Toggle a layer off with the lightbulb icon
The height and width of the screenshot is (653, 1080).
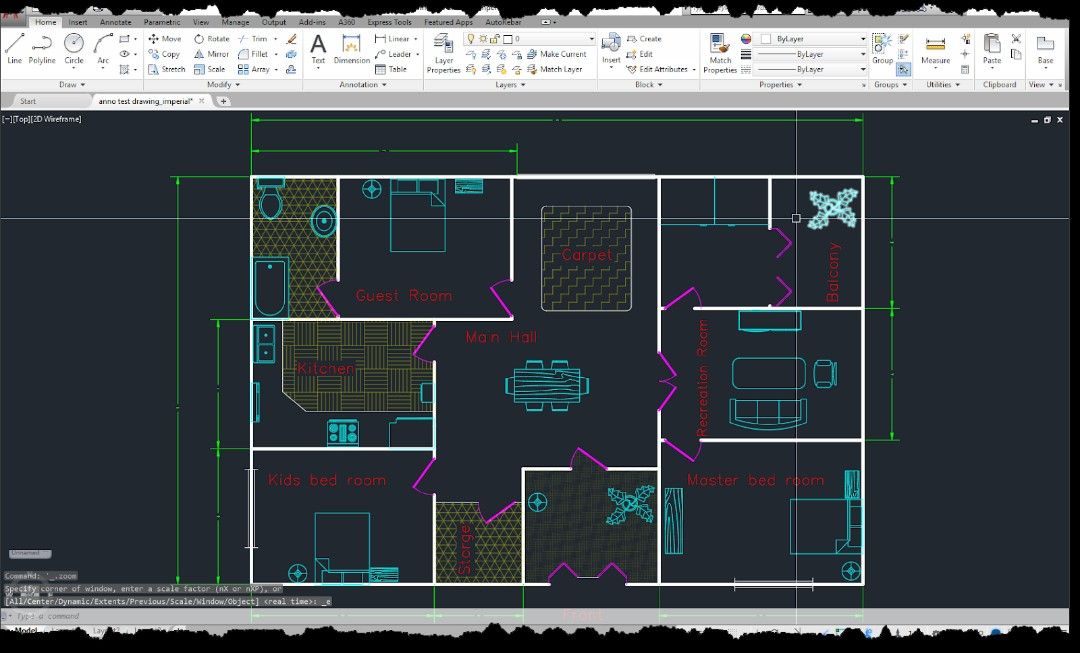[471, 38]
